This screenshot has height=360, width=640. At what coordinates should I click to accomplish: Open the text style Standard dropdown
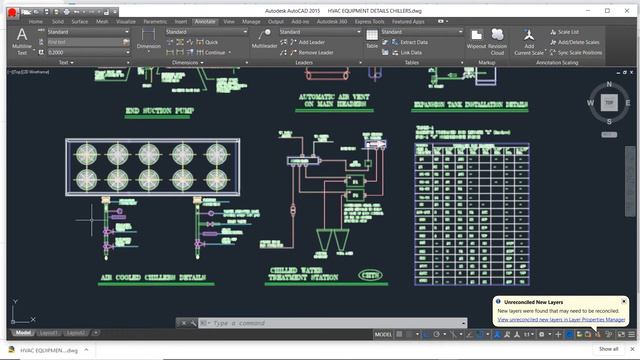[88, 32]
